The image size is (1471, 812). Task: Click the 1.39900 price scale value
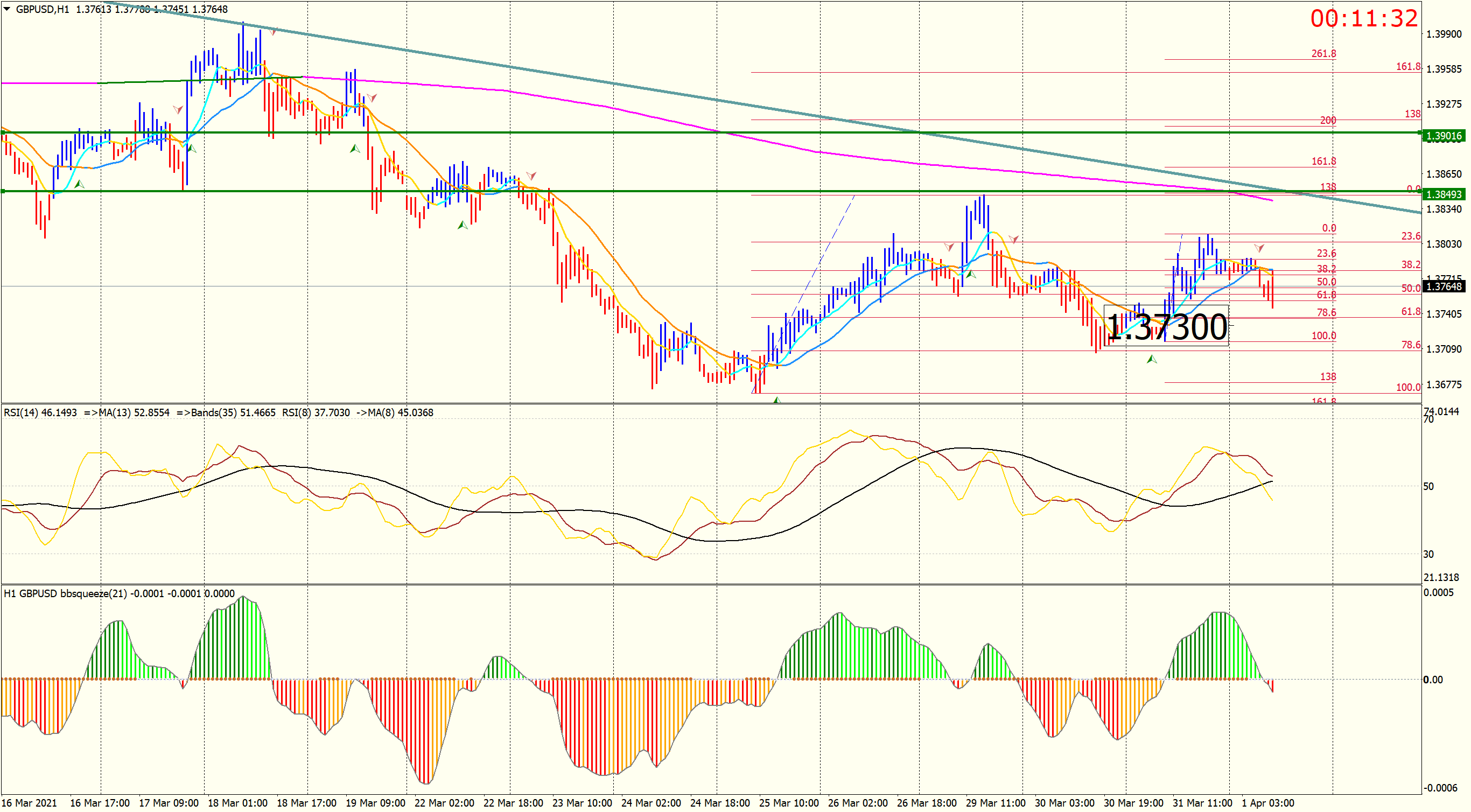pyautogui.click(x=1443, y=34)
